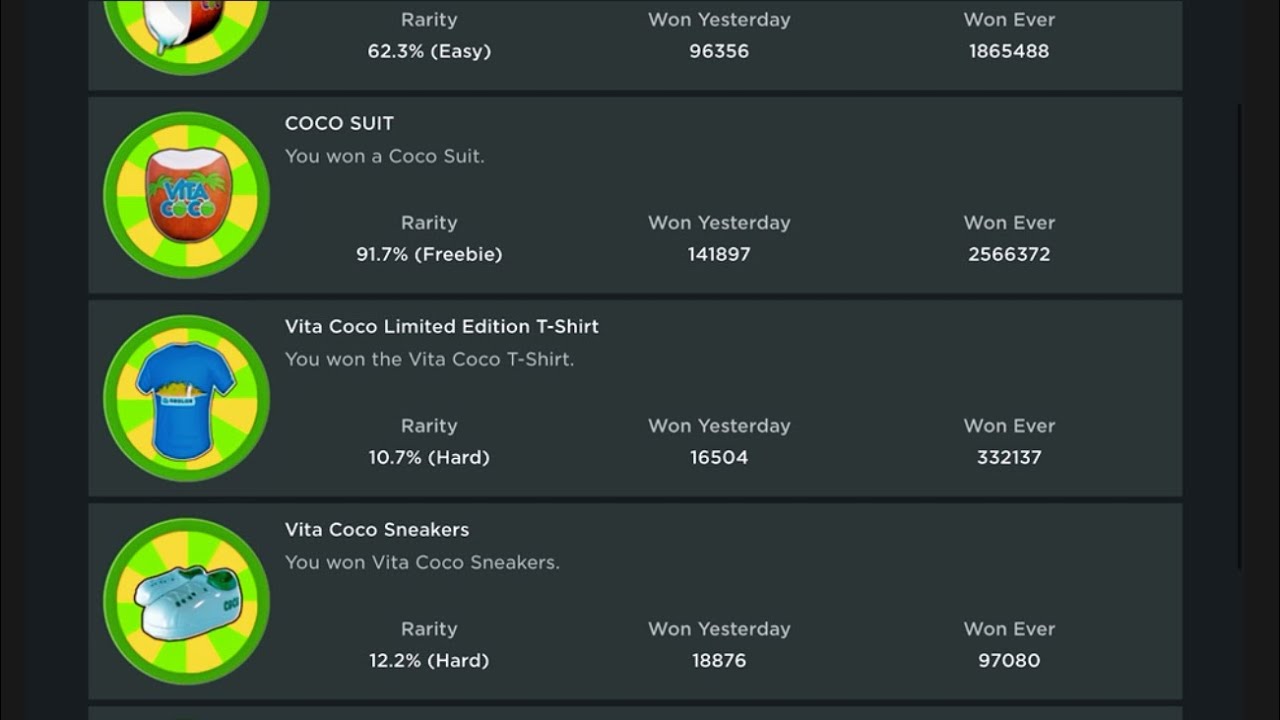This screenshot has height=720, width=1280.
Task: Select Won Yesterday count 141897
Action: pyautogui.click(x=719, y=254)
